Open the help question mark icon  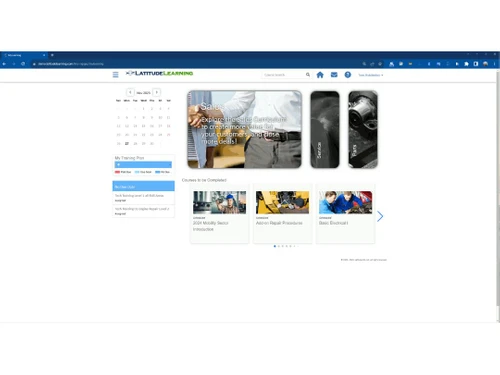pyautogui.click(x=348, y=75)
